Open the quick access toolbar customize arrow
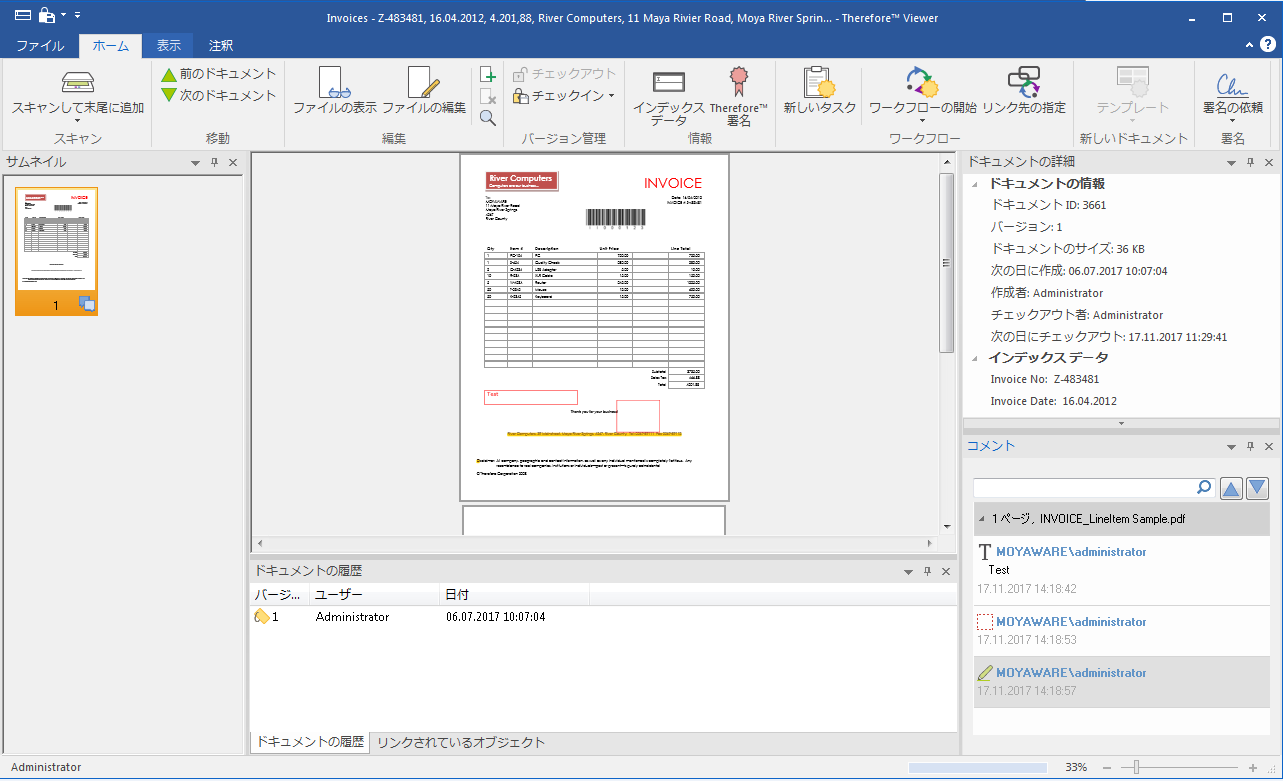Screen dimensions: 1283x781 tap(78, 15)
